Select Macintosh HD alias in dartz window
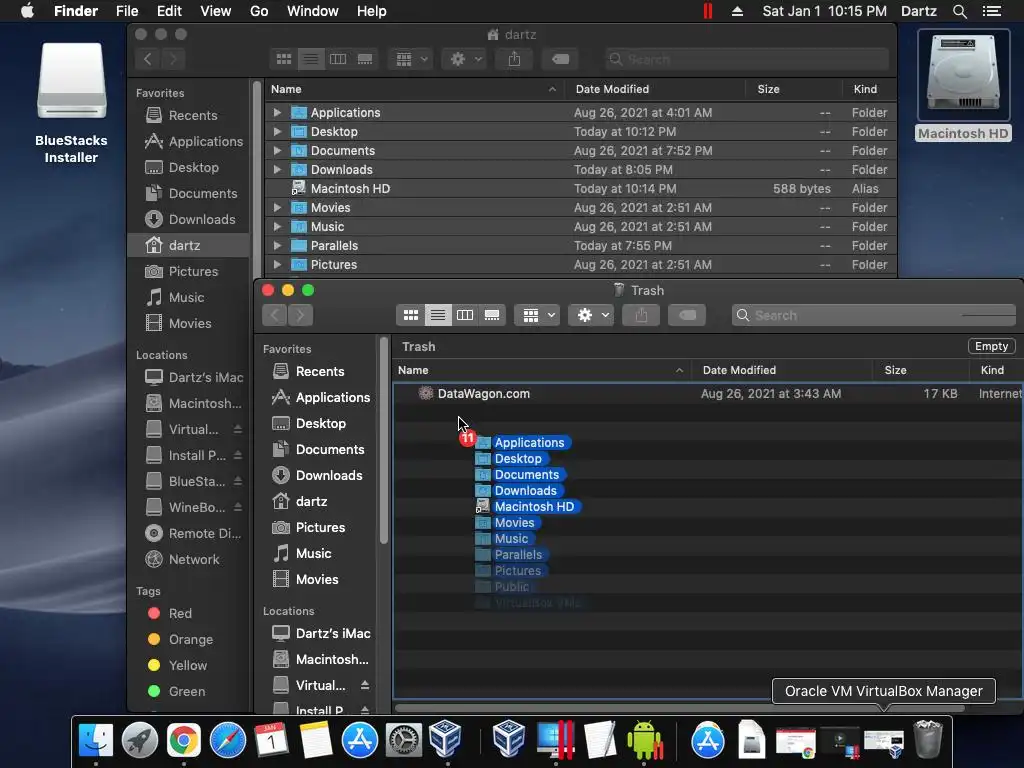Image resolution: width=1024 pixels, height=768 pixels. (x=581, y=189)
